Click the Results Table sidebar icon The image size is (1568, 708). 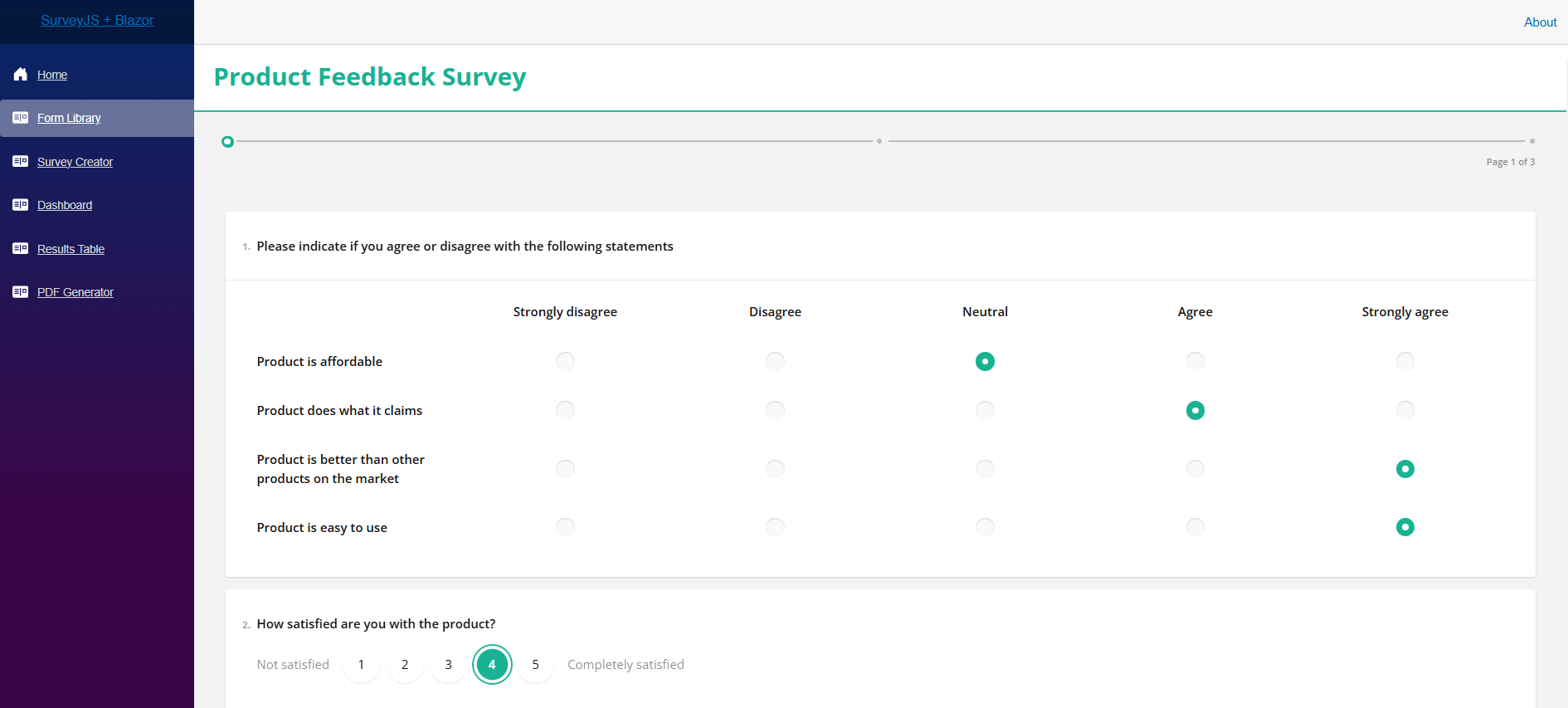tap(21, 249)
